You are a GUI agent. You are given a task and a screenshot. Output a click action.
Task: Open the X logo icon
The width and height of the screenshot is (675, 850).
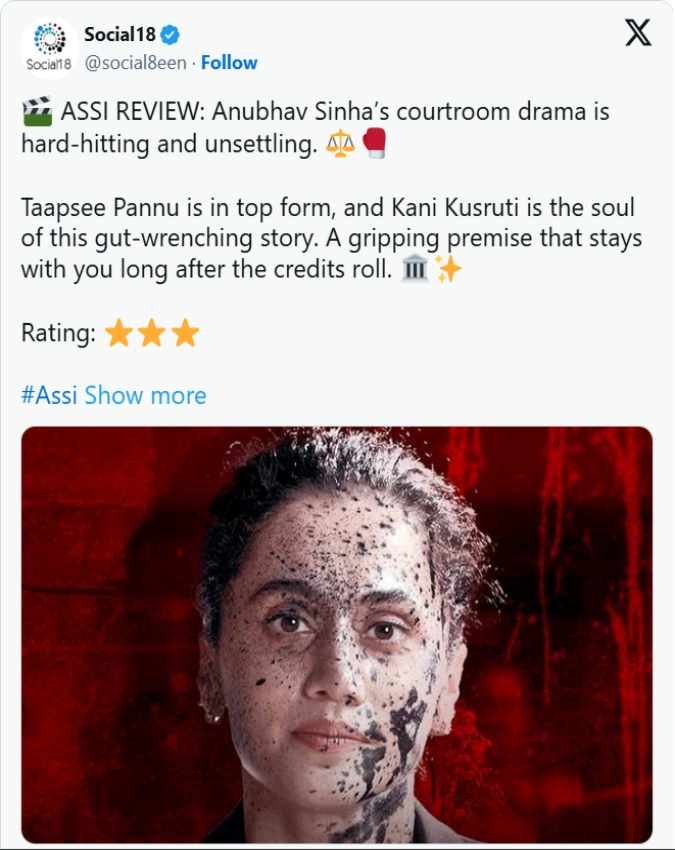pyautogui.click(x=638, y=34)
